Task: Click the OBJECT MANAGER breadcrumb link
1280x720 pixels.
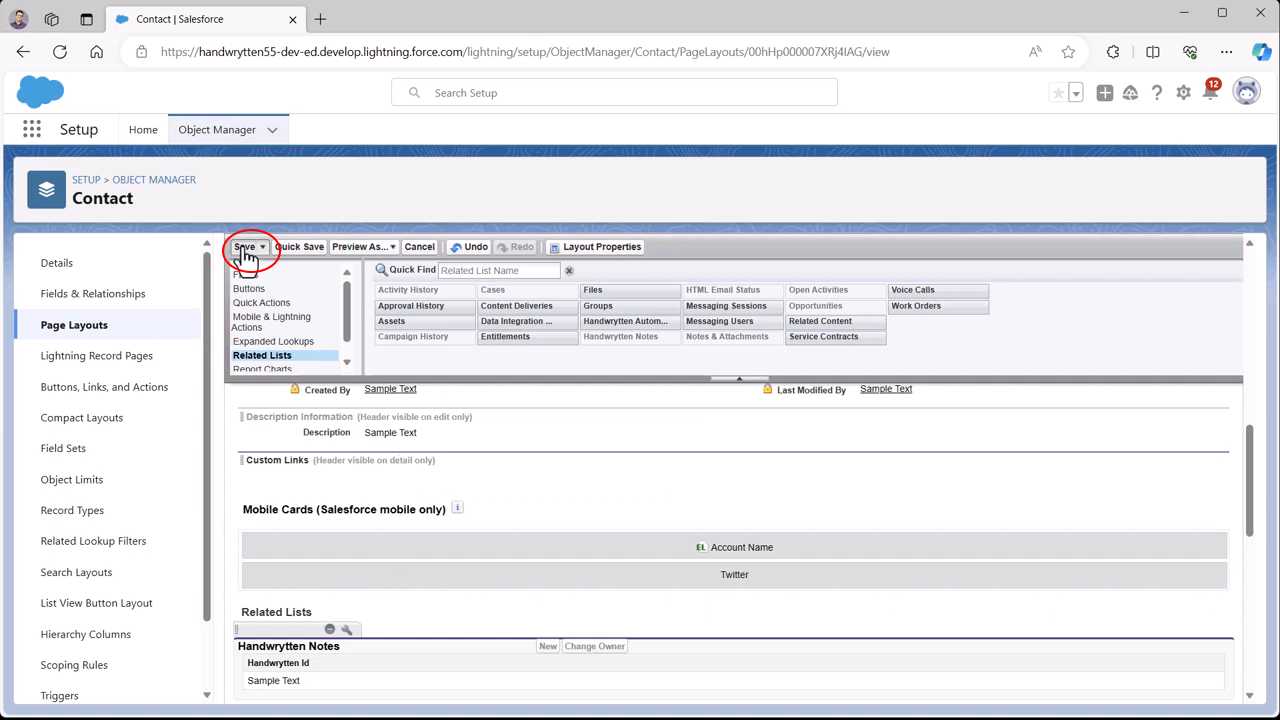Action: tap(154, 180)
